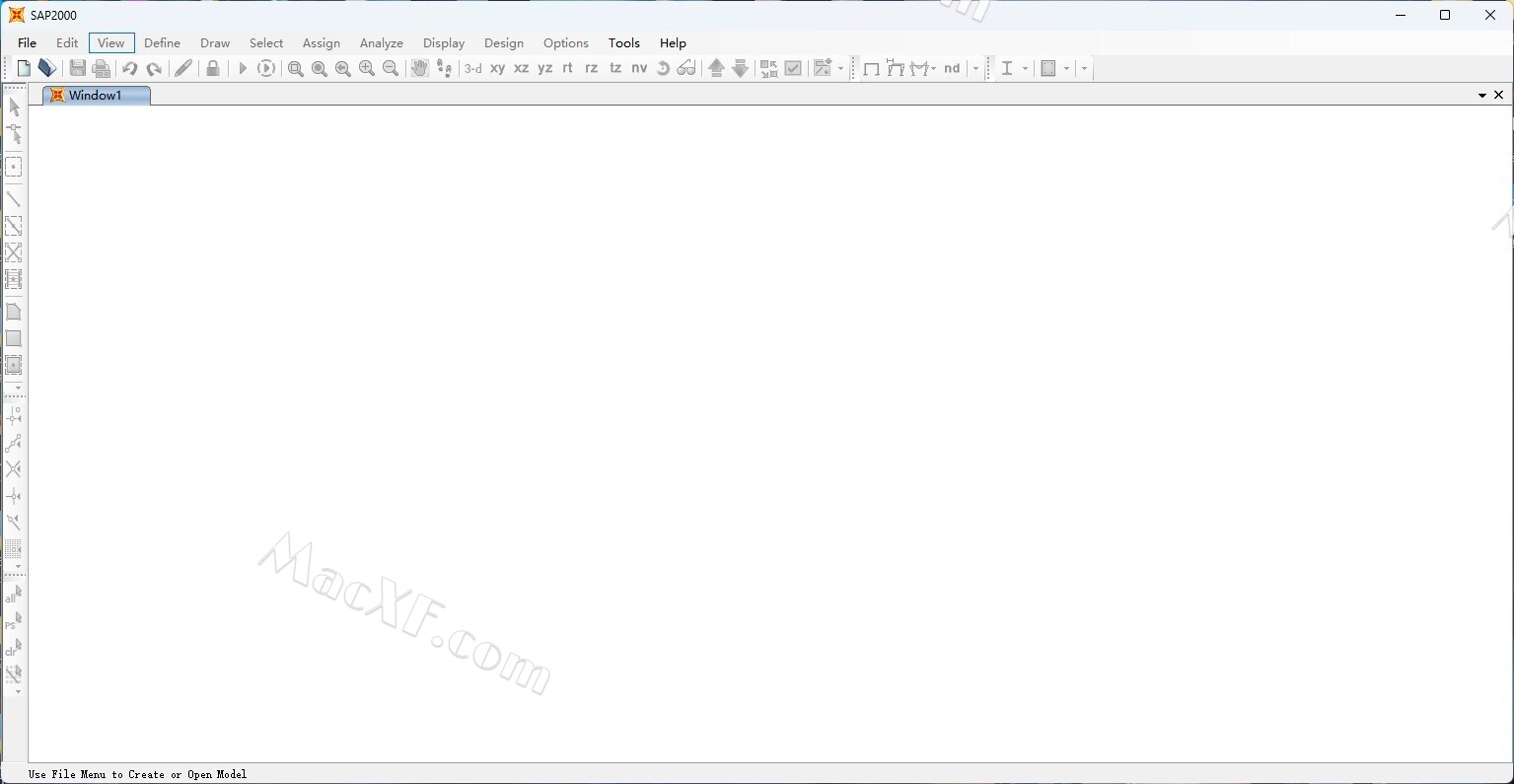
Task: Expand the I-section frame dropdown arrow
Action: [x=1026, y=68]
